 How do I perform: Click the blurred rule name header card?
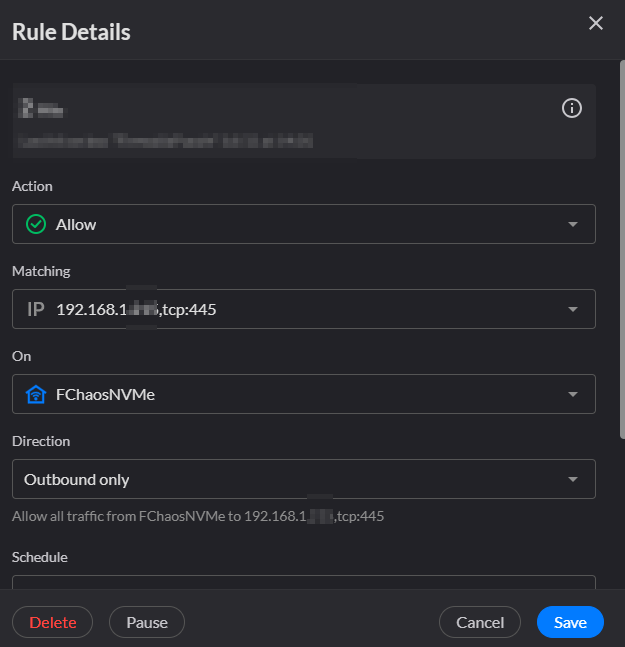click(280, 121)
